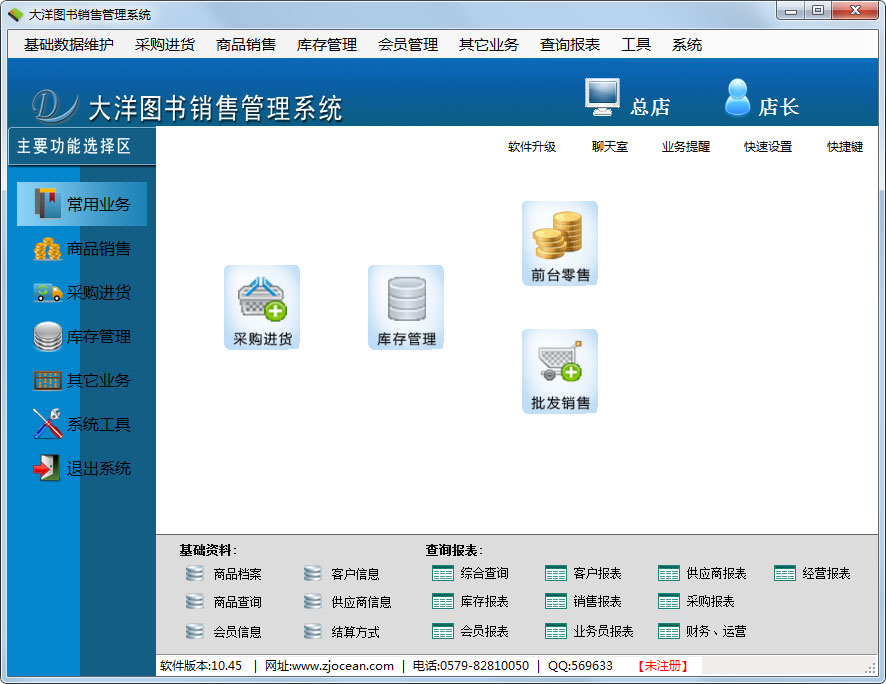Open 客户信息 under 基础资料
This screenshot has height=684, width=886.
coord(341,574)
